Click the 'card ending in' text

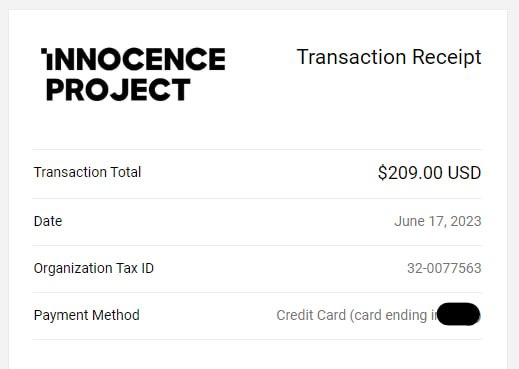394,315
